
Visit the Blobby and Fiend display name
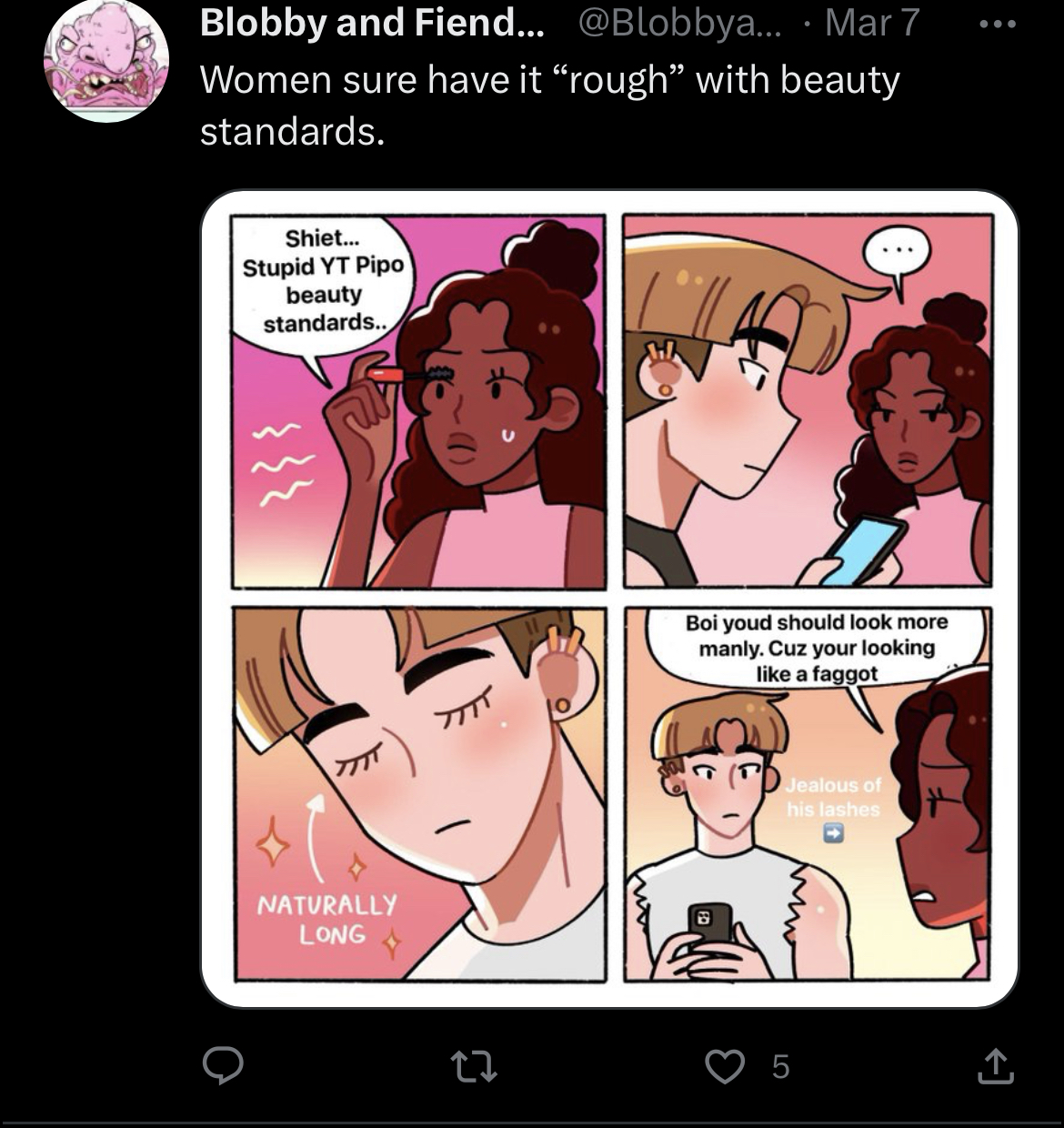coord(372,23)
